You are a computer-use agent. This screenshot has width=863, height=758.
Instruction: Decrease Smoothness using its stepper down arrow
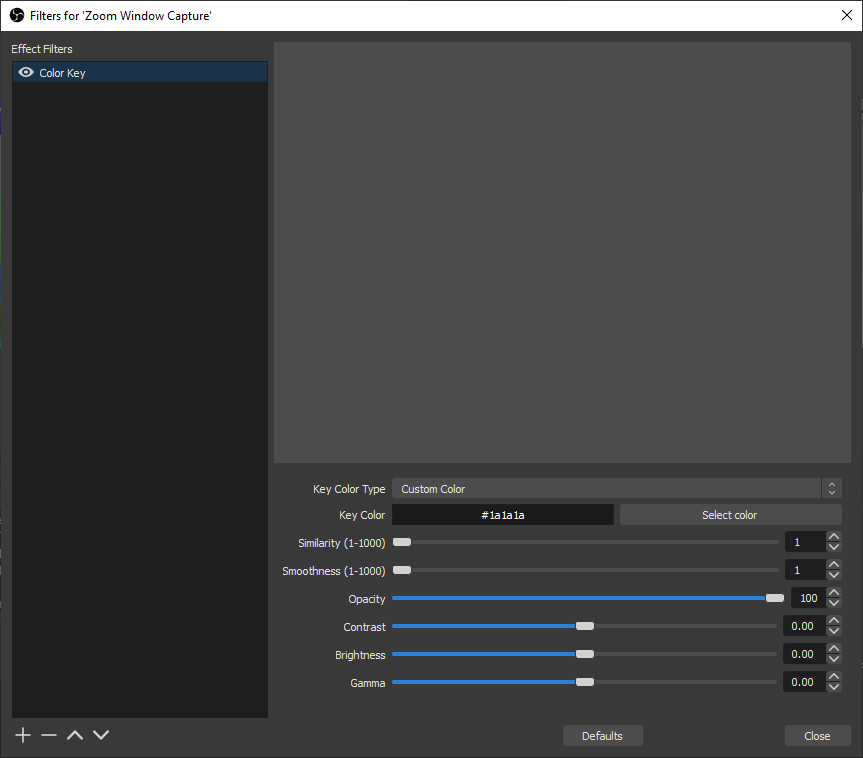point(834,575)
